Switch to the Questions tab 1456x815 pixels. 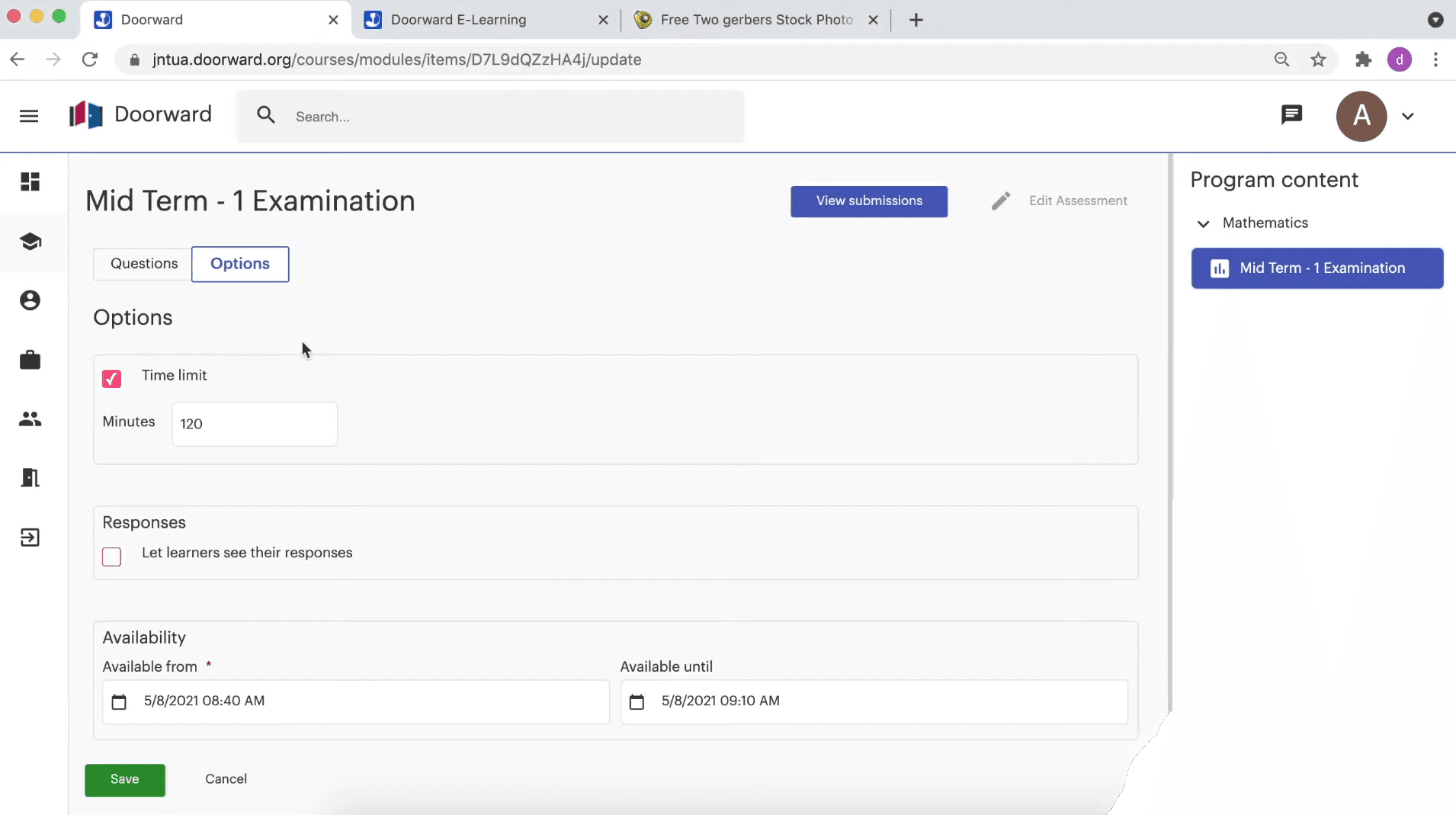(x=143, y=264)
